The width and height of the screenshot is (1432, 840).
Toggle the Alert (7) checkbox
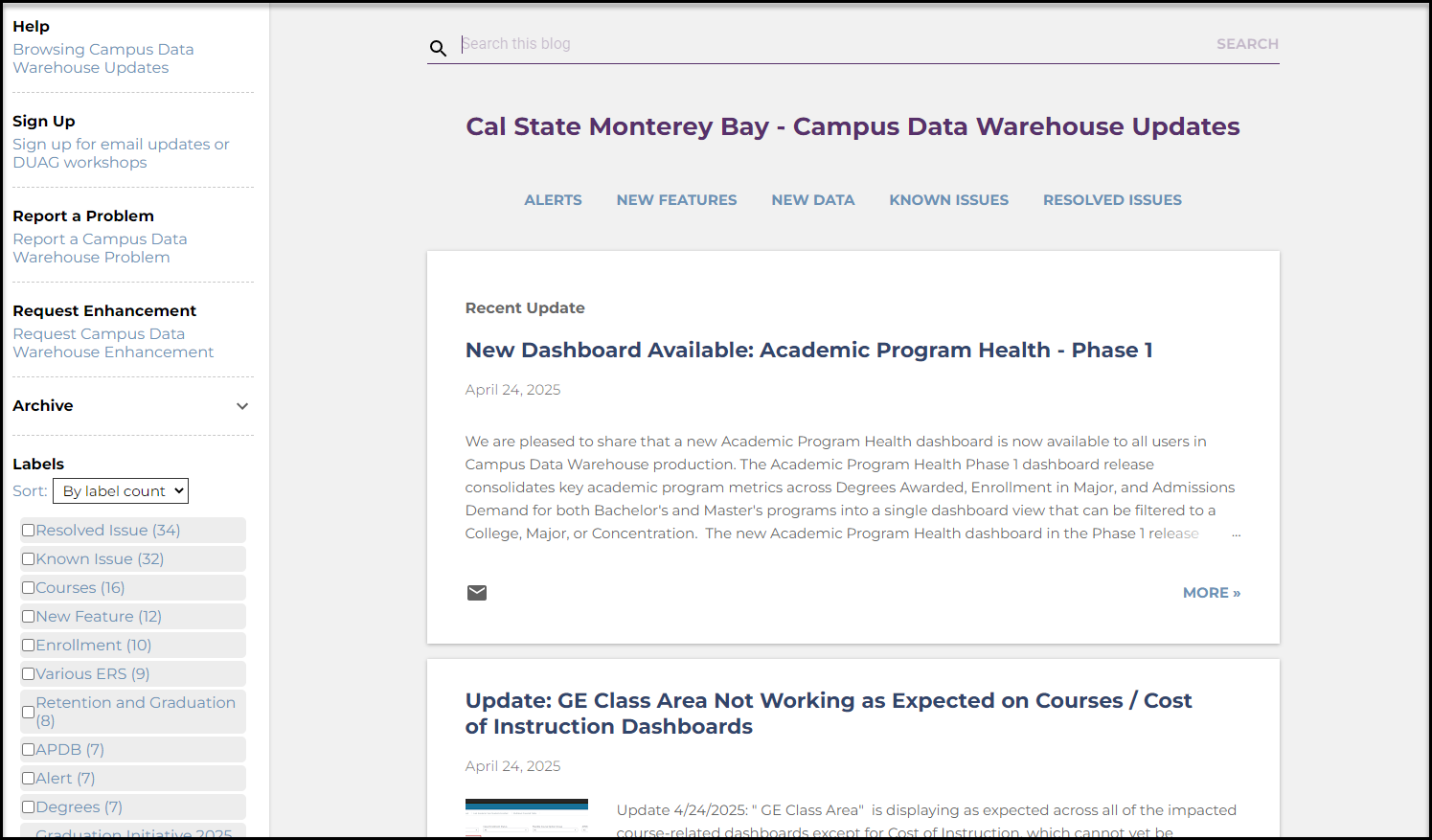click(x=29, y=779)
